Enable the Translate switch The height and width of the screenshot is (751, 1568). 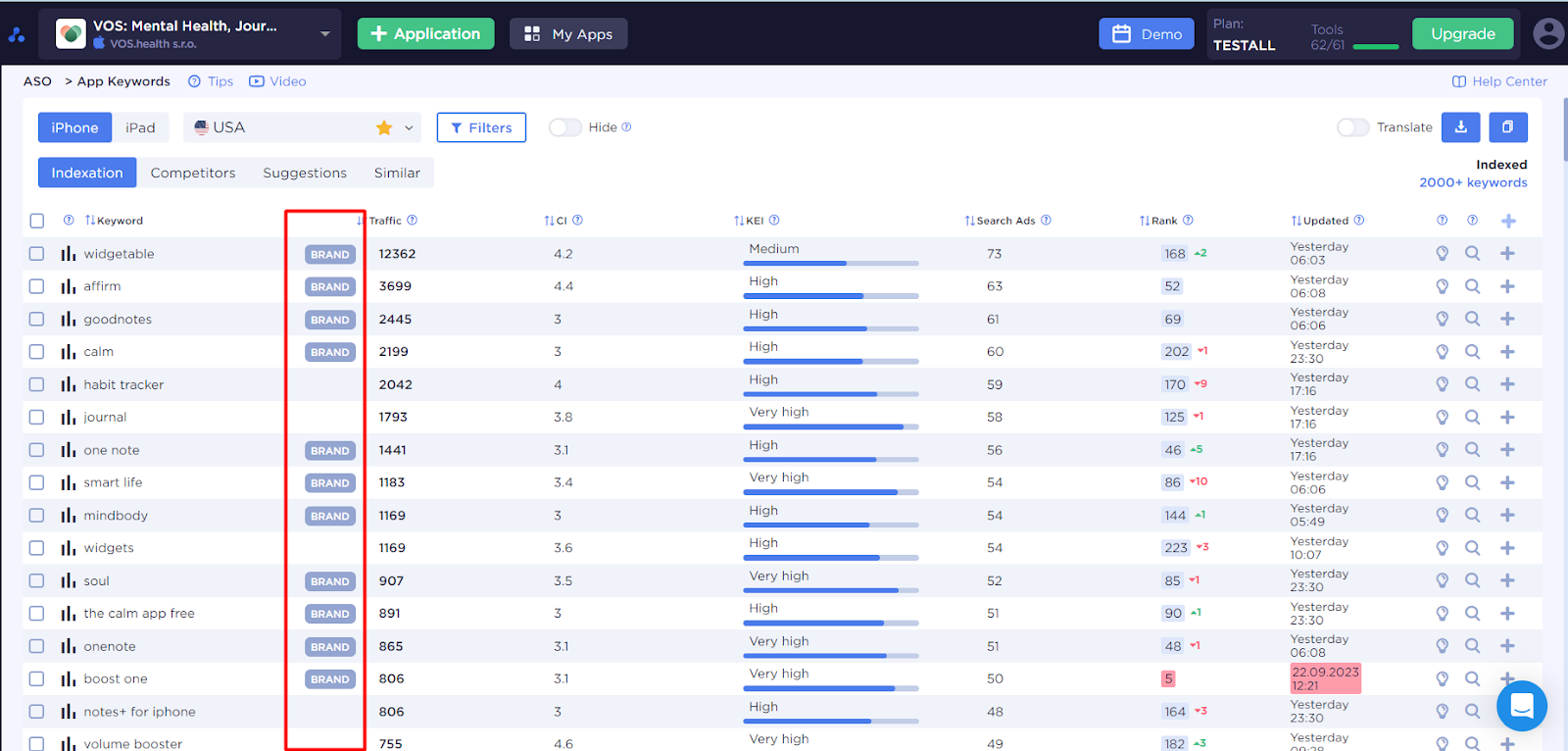1353,127
